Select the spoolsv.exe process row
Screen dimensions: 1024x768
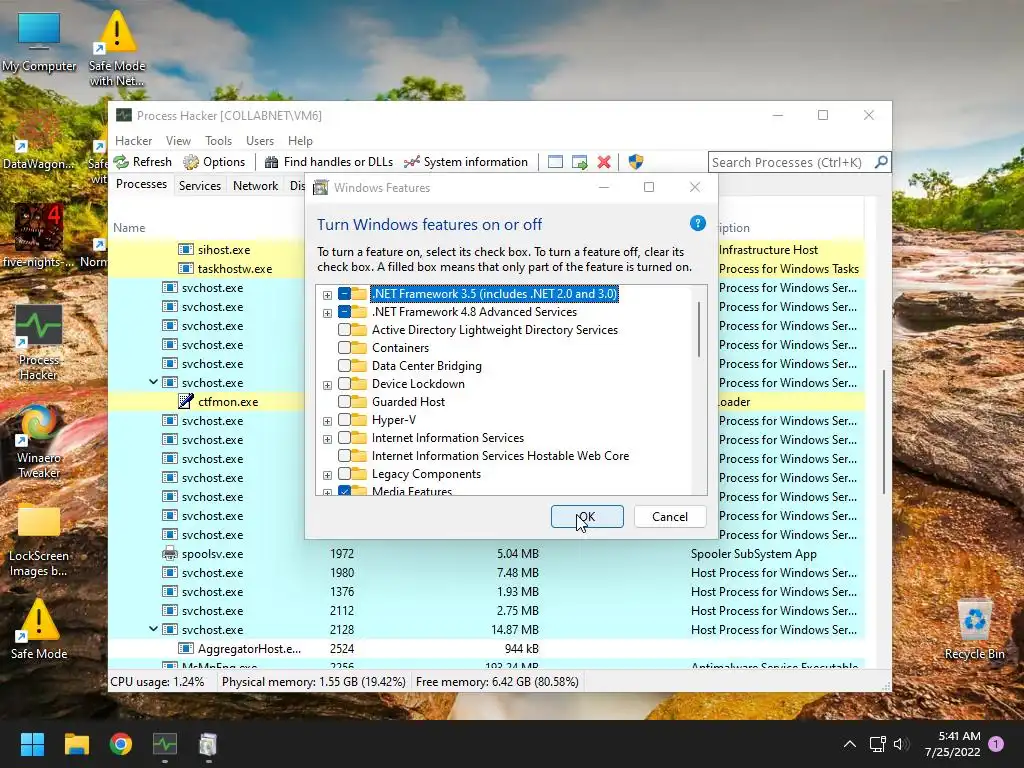point(486,554)
